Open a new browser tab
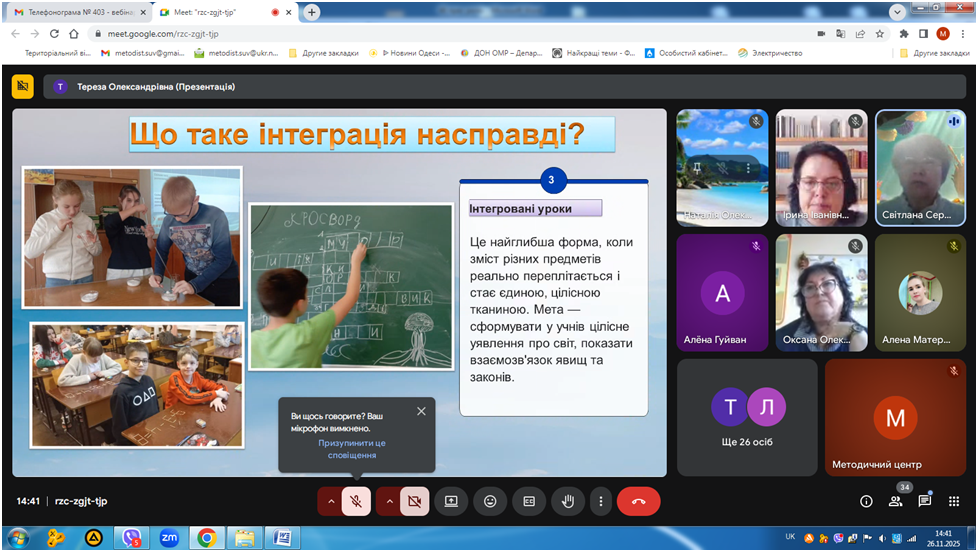Screen dimensions: 978x552 tap(312, 12)
